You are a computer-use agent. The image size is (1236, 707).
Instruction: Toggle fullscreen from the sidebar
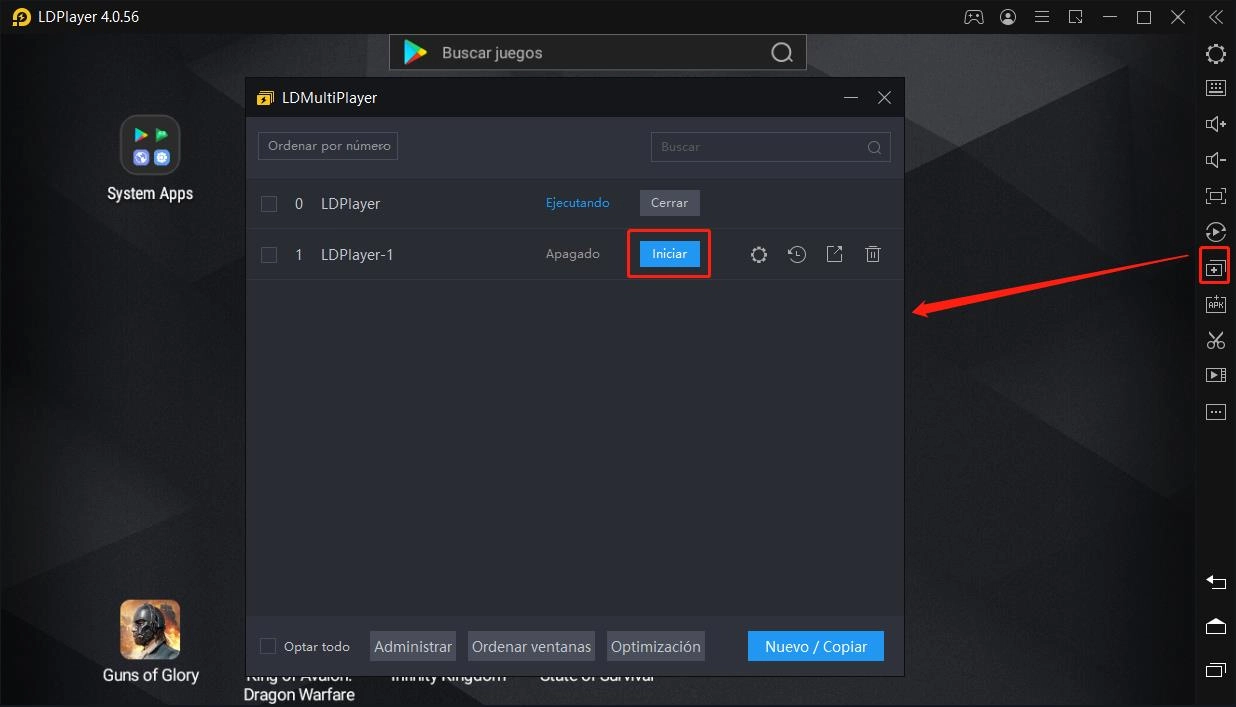pos(1216,196)
